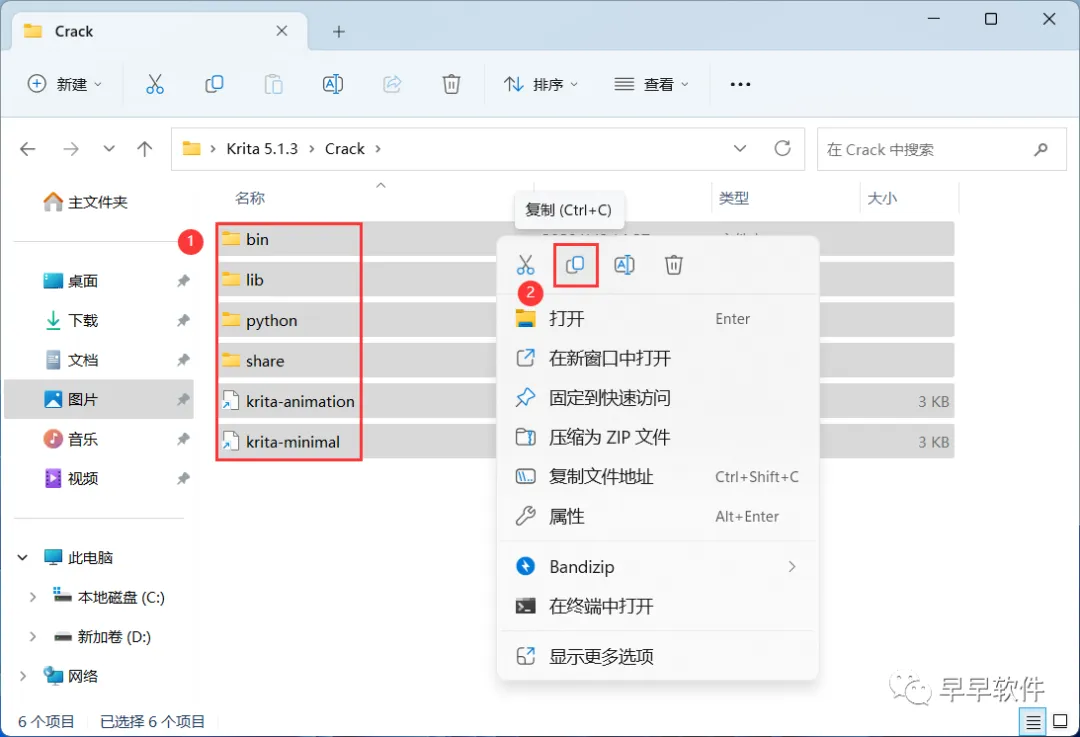Open recent locations dropdown arrow
This screenshot has width=1080, height=737.
click(109, 149)
